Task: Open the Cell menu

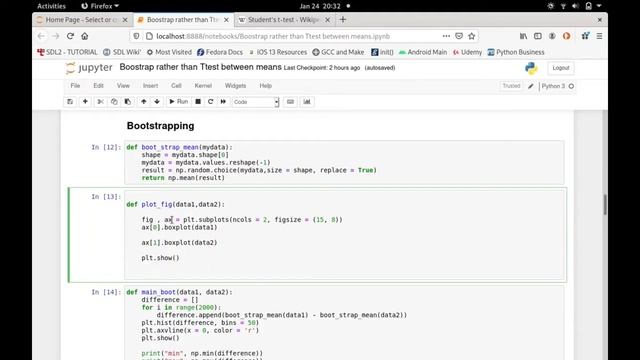Action: click(x=176, y=86)
